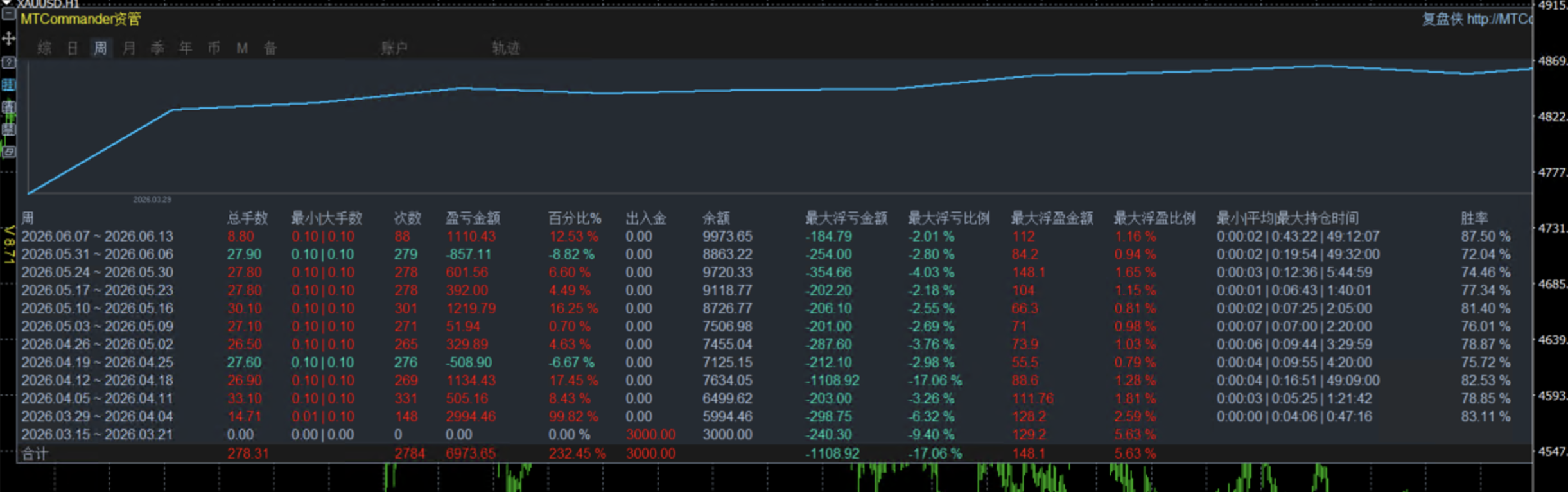
Task: Click profit value 2994.46
Action: (471, 416)
